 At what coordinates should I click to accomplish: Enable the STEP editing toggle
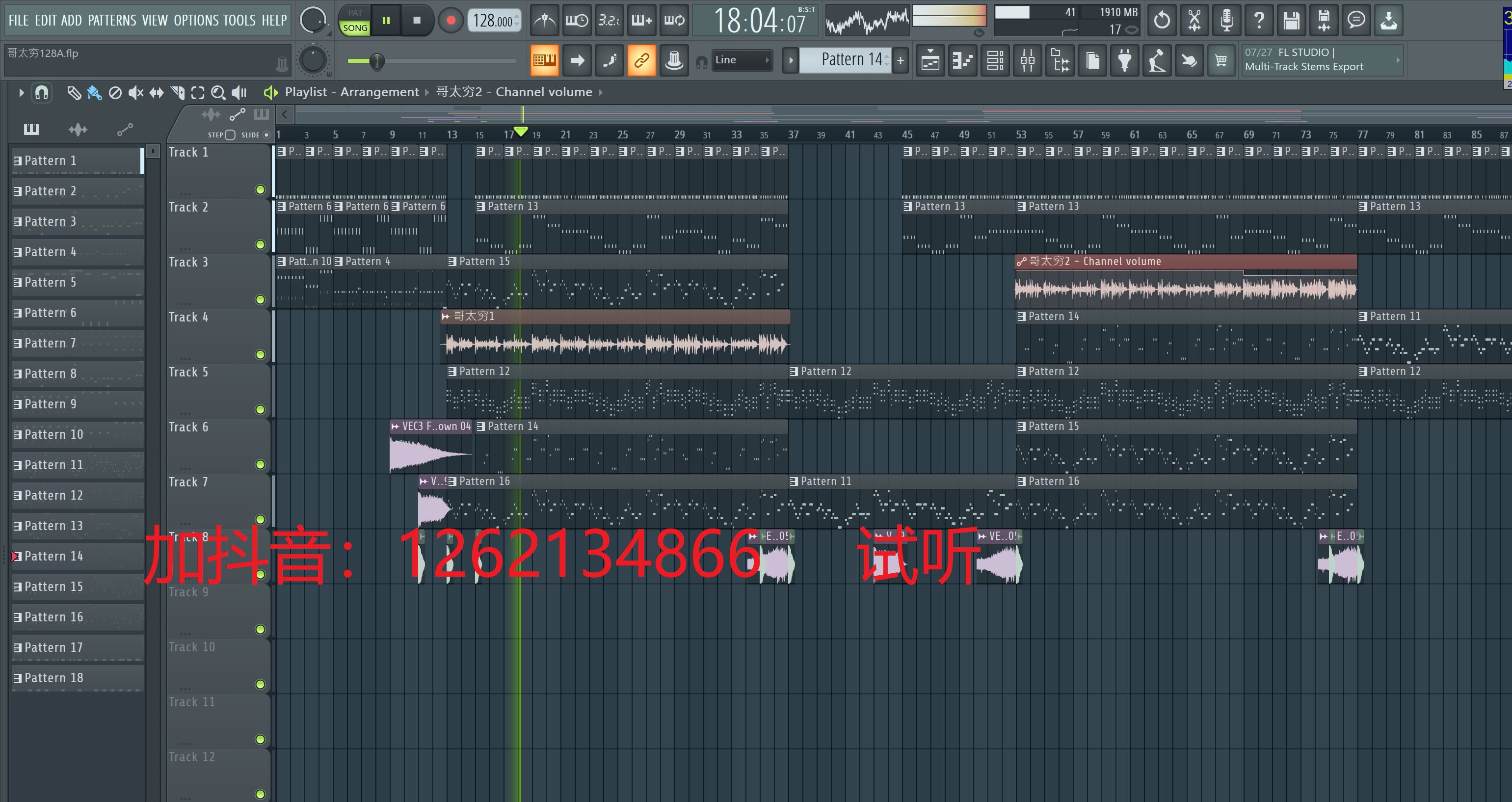[x=230, y=135]
